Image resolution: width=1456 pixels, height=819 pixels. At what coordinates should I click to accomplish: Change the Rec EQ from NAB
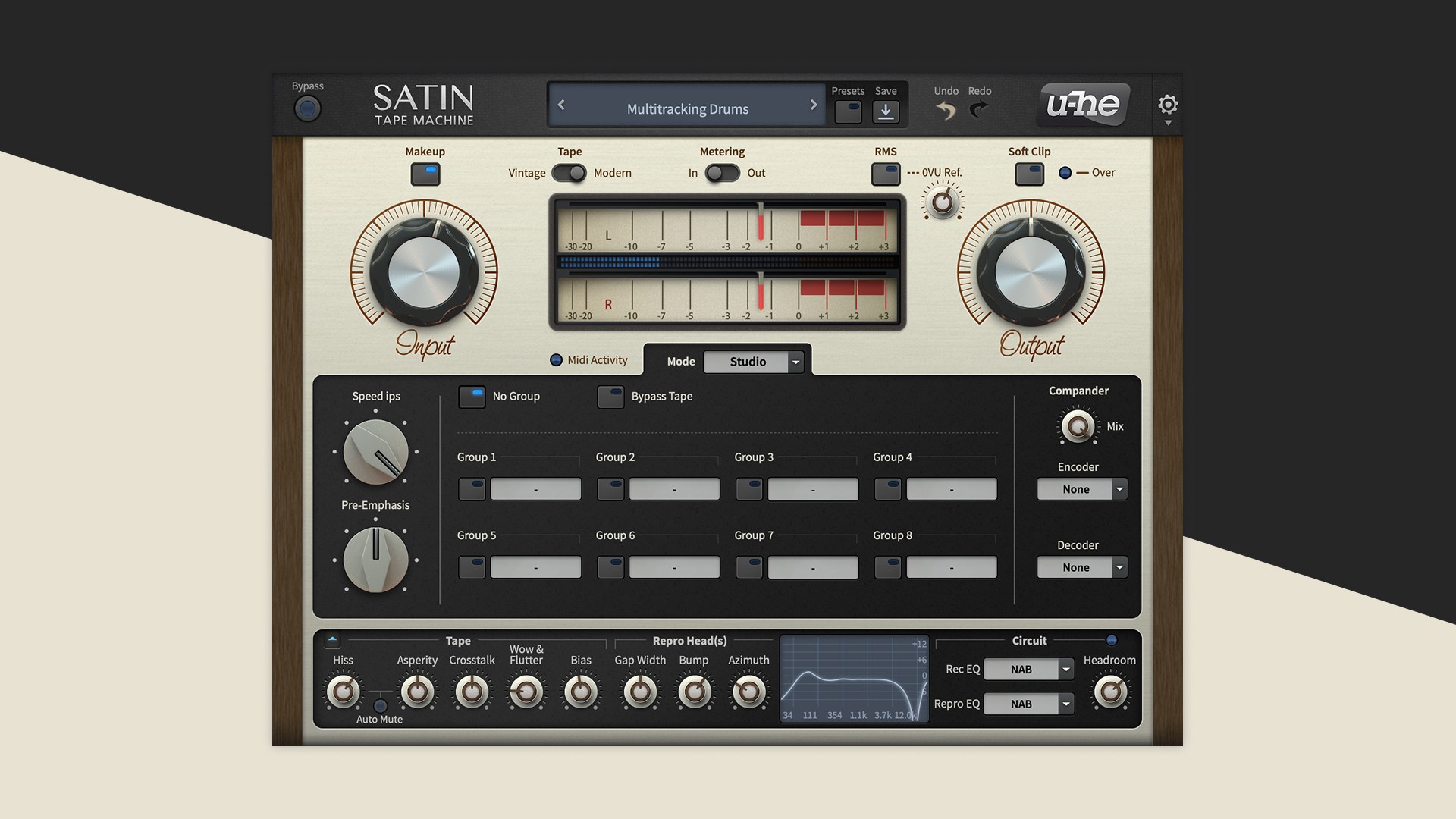click(x=1028, y=669)
